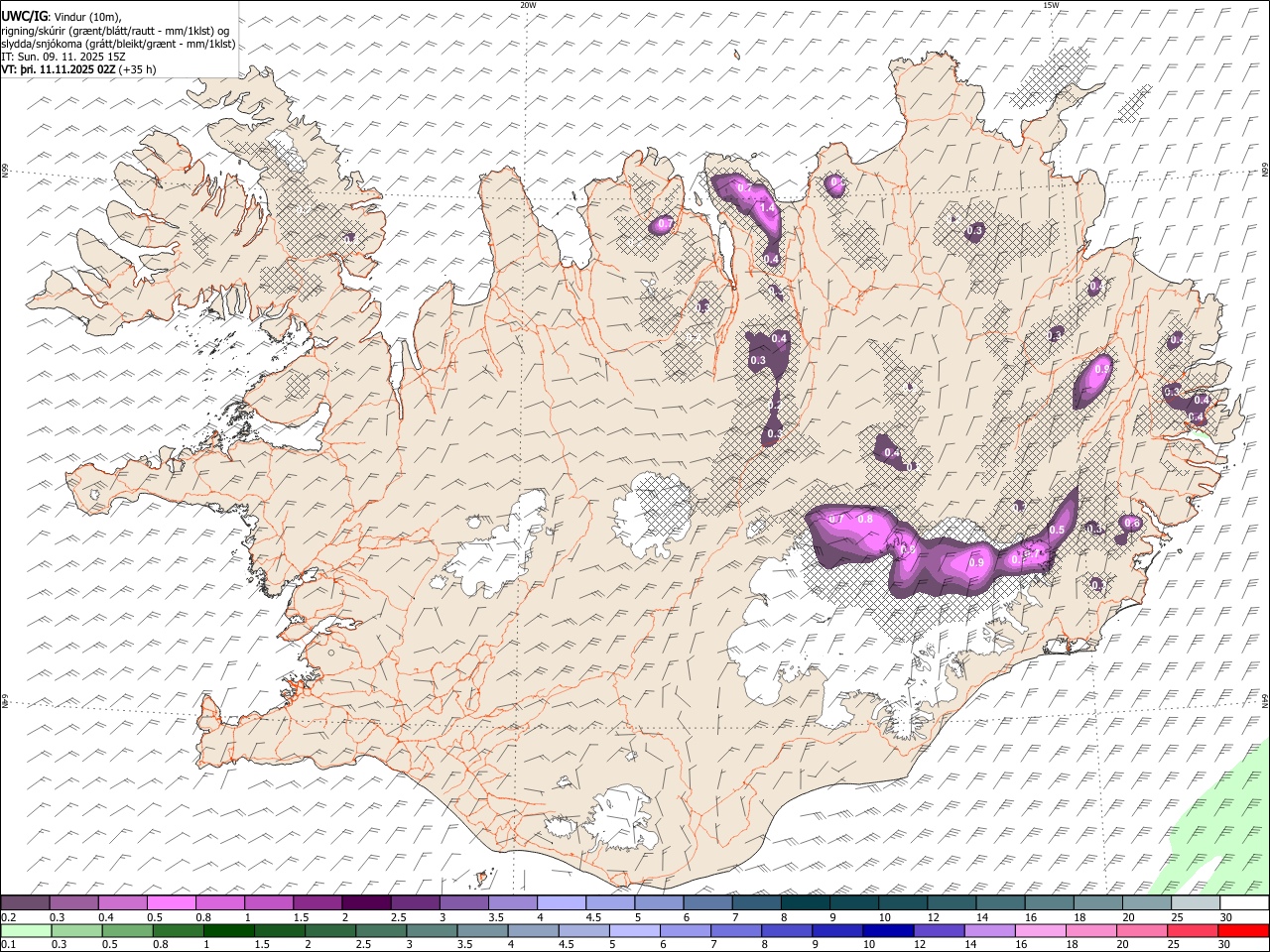Screen dimensions: 1270x952
Task: Click upper legend swatch labeled 10
Action: coord(902,902)
